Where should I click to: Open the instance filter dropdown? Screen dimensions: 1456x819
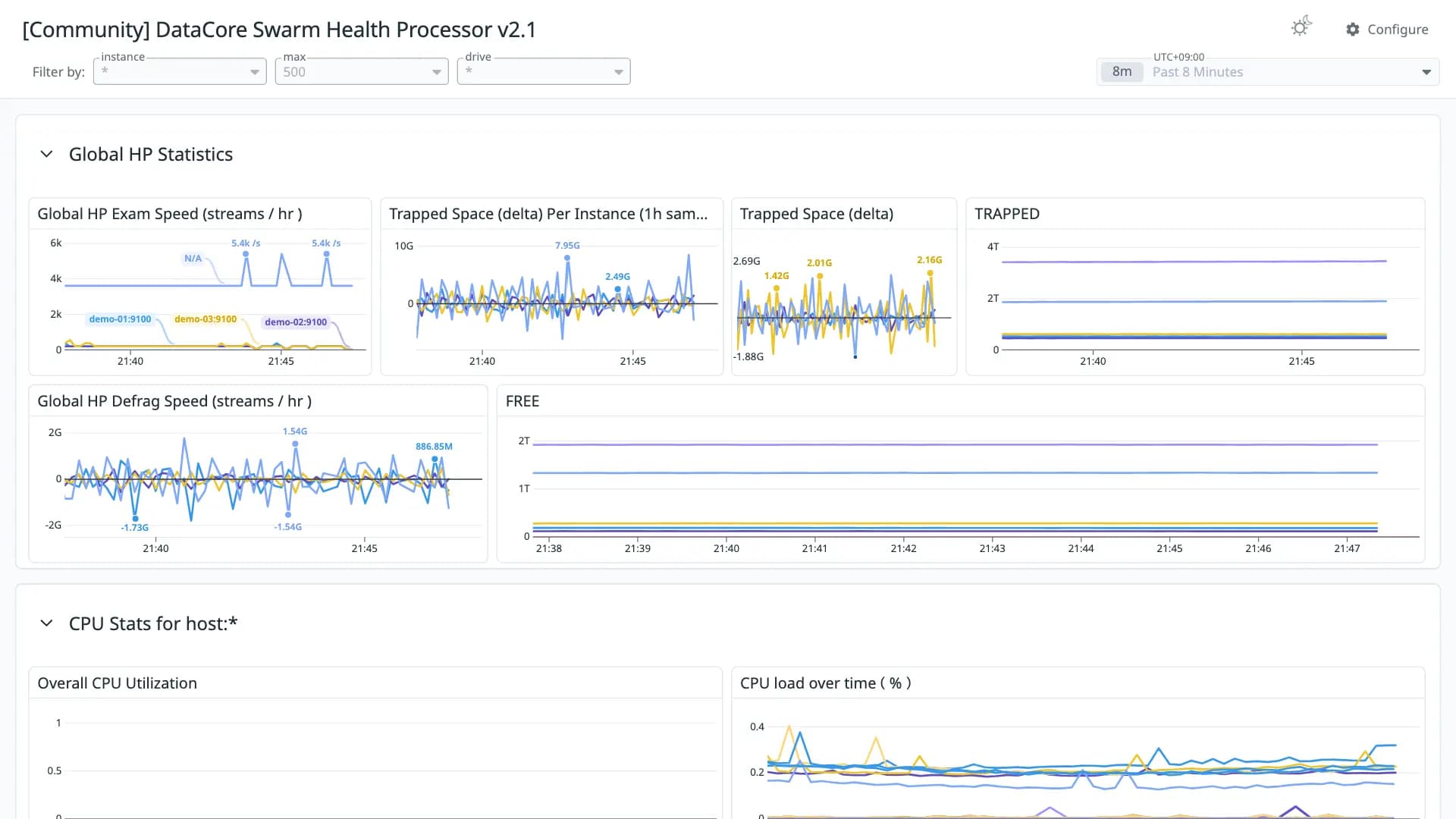180,71
